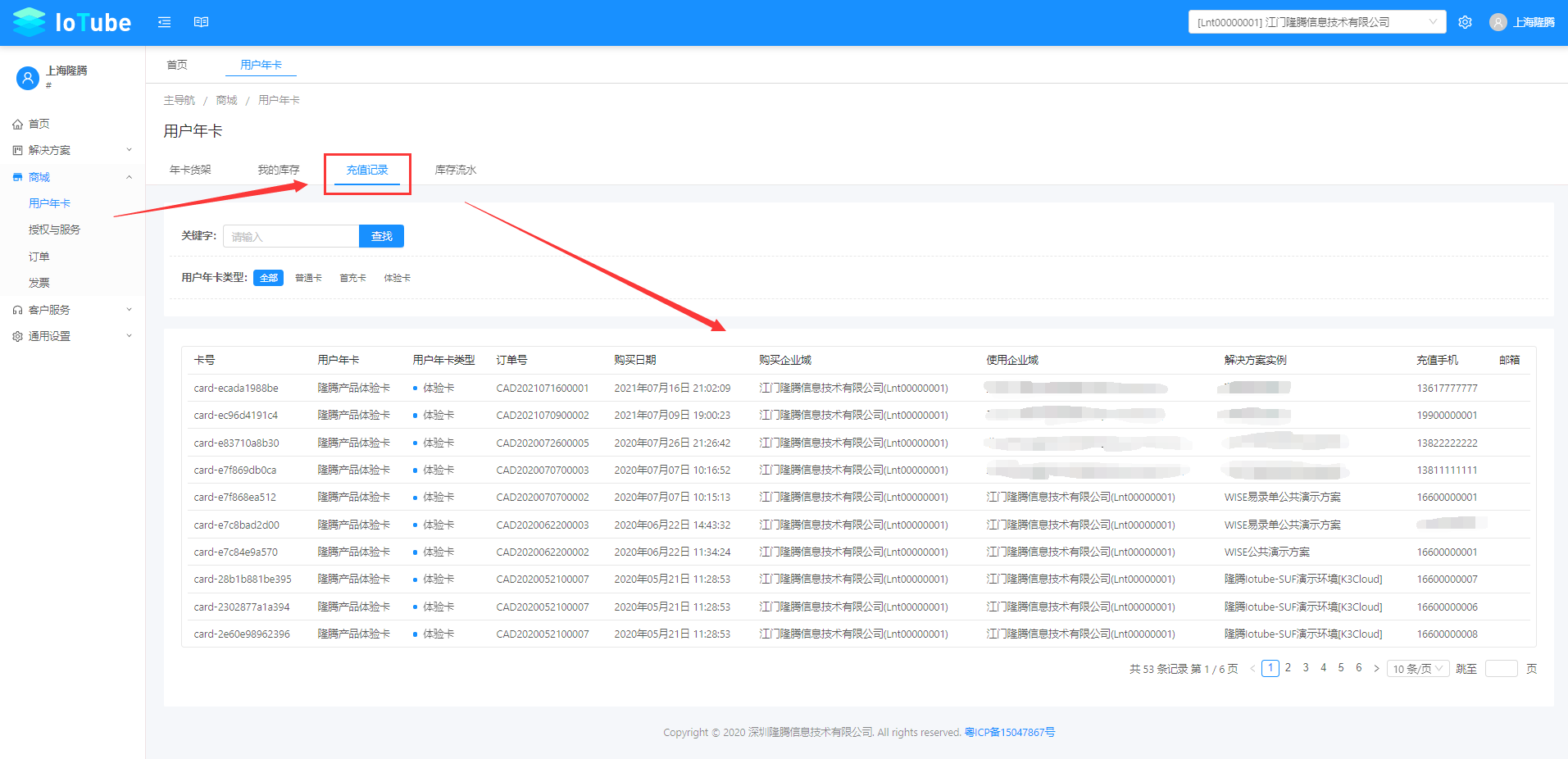1568x759 pixels.
Task: Click the 主导航 breadcrumb
Action: [x=179, y=100]
